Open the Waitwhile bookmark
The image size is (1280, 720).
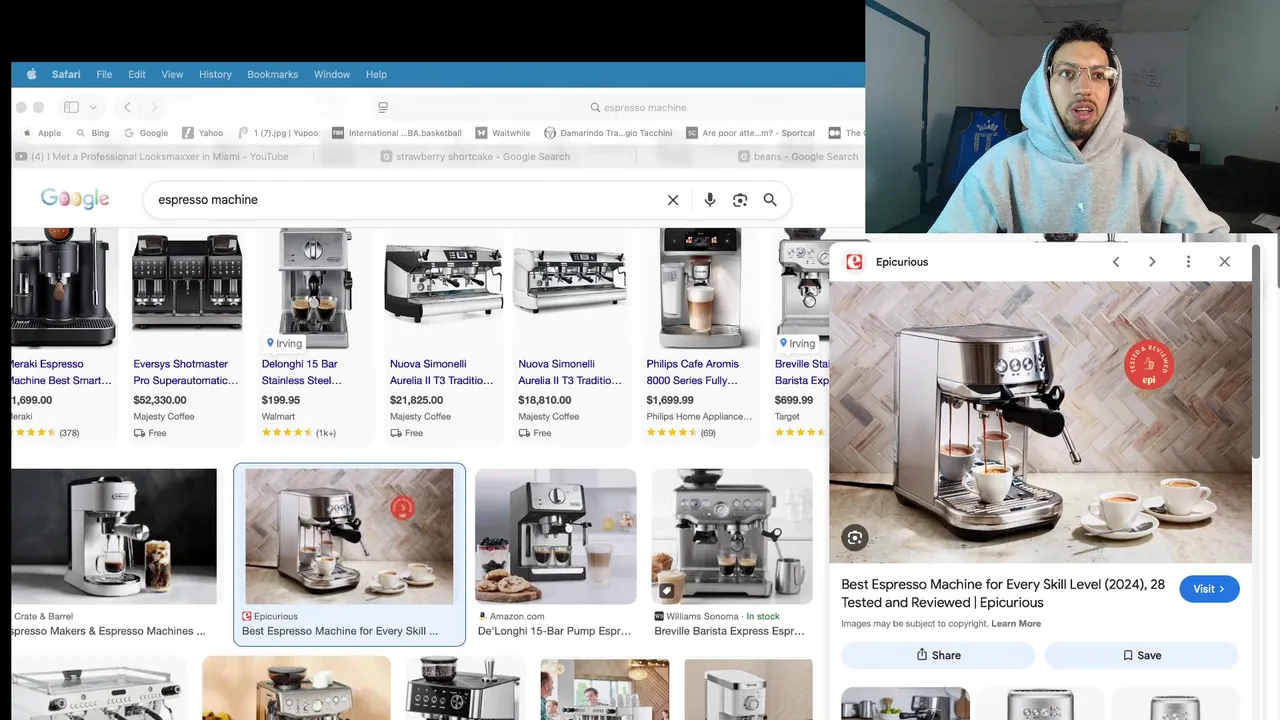(x=503, y=133)
